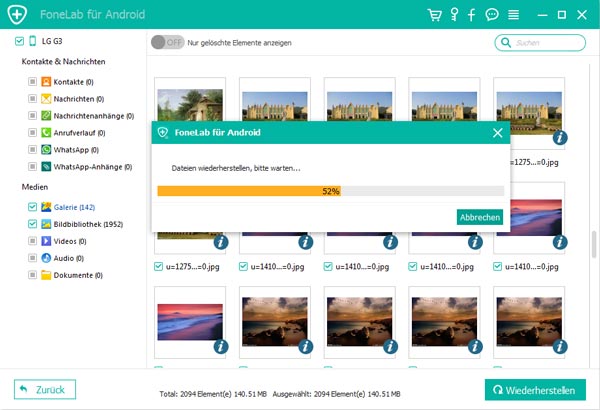Toggle 'Nur gelöschte Elemente anzeigen' switch
Viewport: 600px width, 410px height.
pyautogui.click(x=168, y=42)
